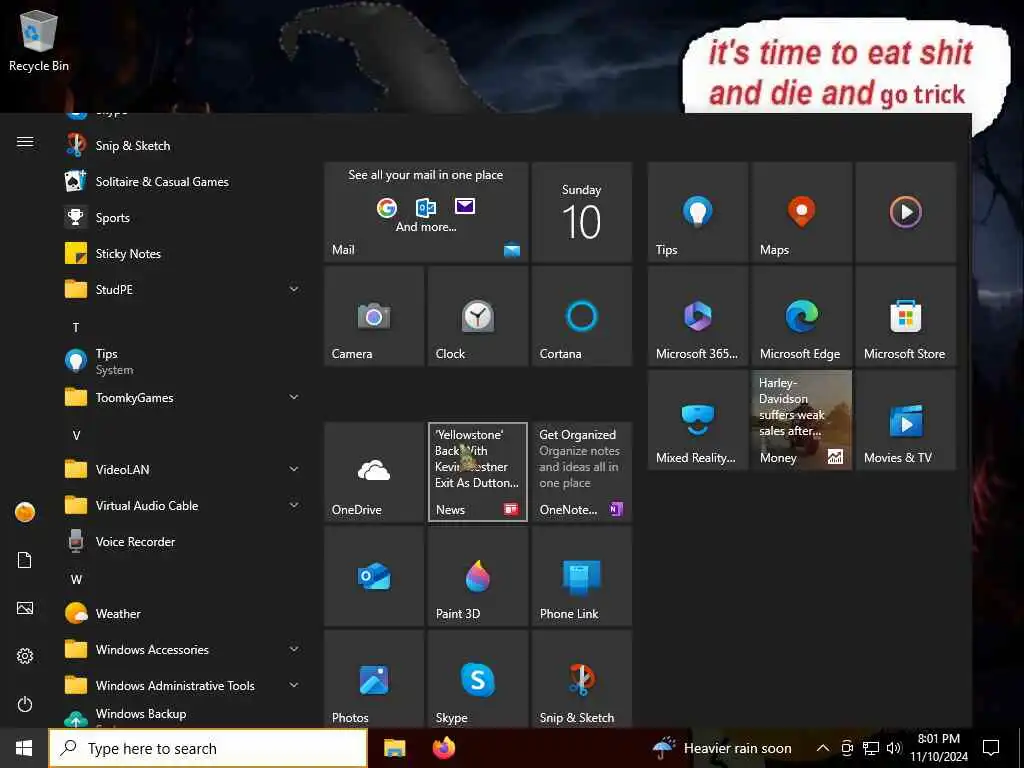Launch the Maps tile
Viewport: 1024px width, 768px height.
(x=801, y=212)
